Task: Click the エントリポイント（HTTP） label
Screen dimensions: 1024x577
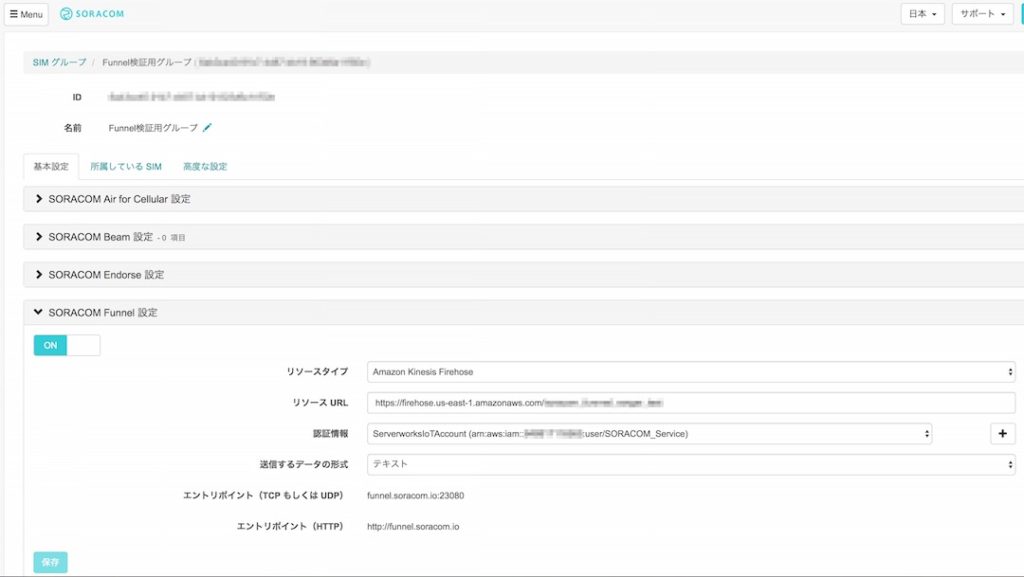Action: pyautogui.click(x=289, y=526)
